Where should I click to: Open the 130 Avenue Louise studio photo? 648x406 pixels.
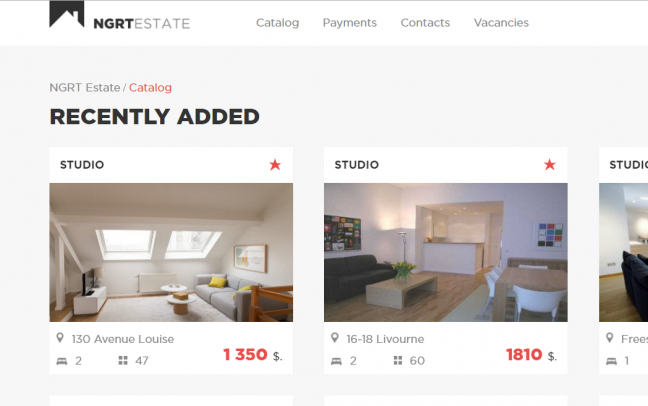[171, 252]
